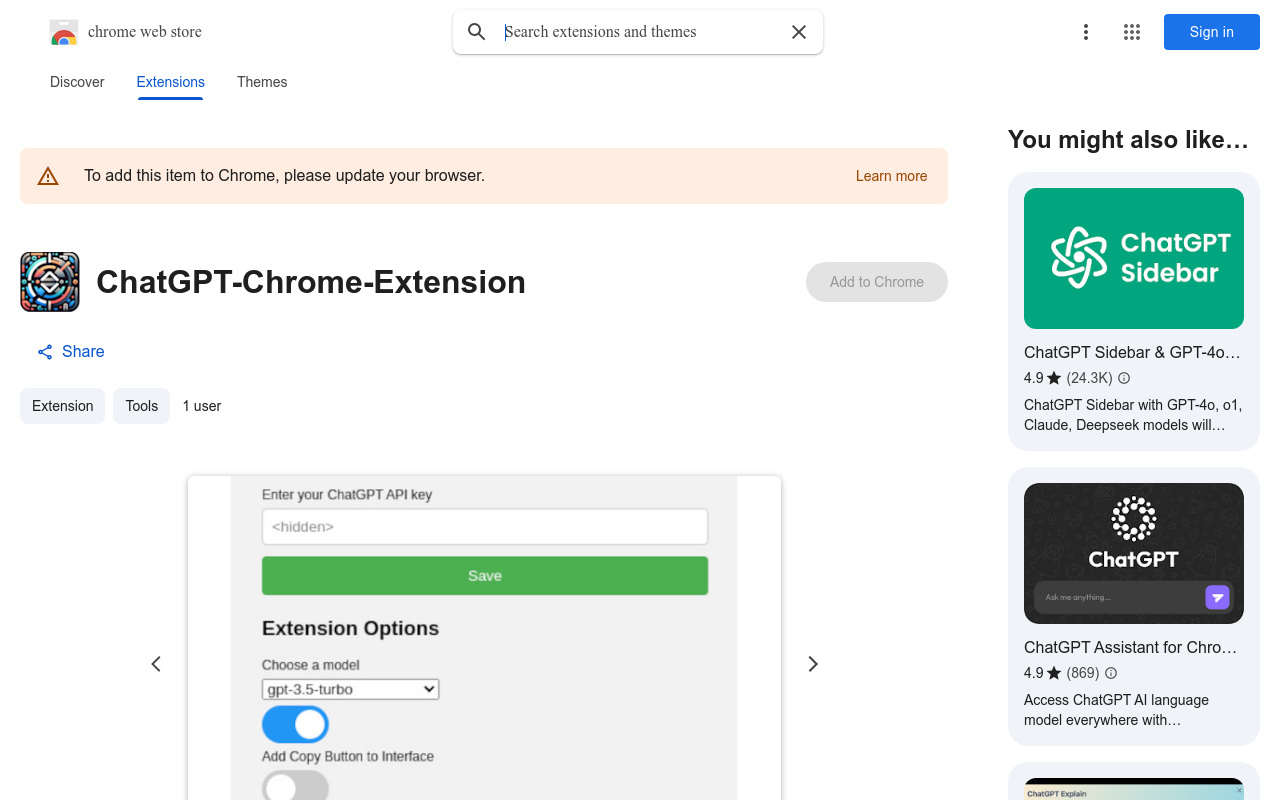Click the hidden API key field

coord(485,527)
